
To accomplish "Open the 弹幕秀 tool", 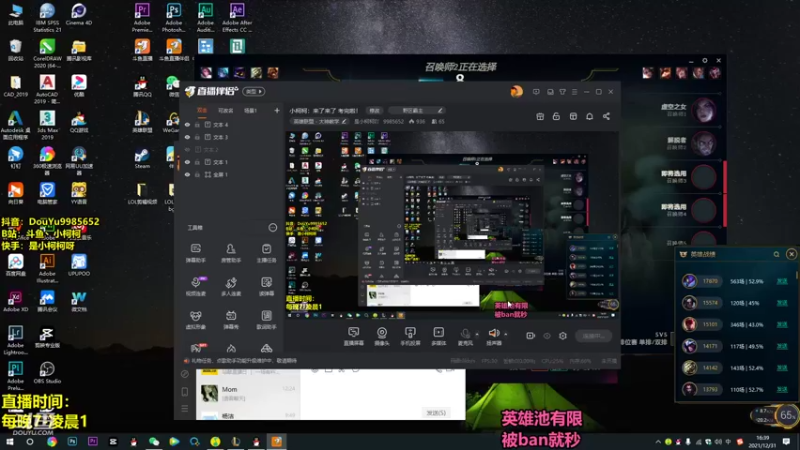I will point(231,320).
